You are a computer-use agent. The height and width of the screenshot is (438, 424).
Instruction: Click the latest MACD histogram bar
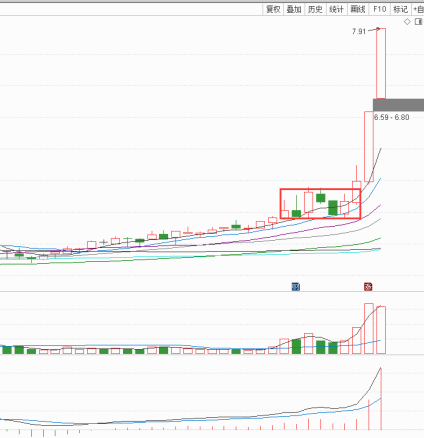(x=381, y=399)
